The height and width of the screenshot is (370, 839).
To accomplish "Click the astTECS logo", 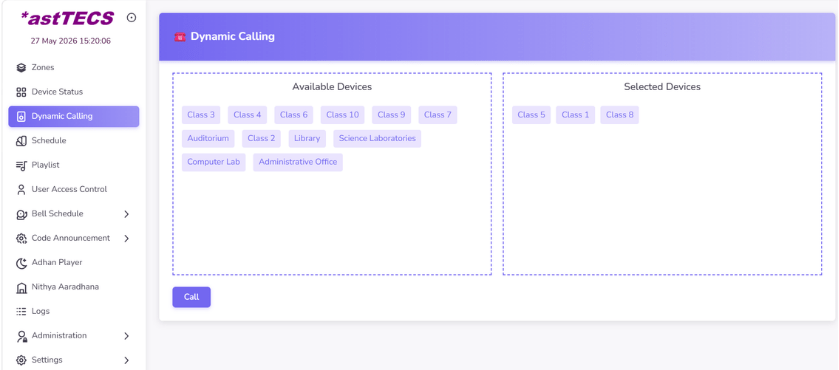I will 67,18.
